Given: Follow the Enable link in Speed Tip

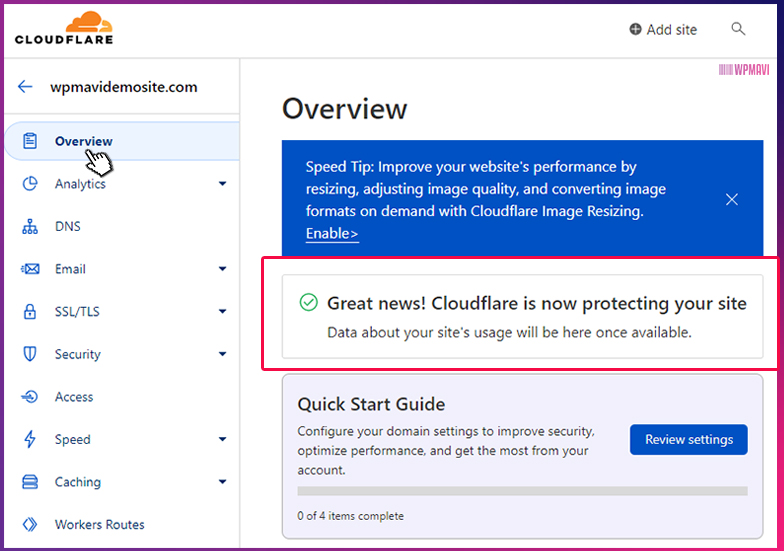Looking at the screenshot, I should [x=332, y=234].
